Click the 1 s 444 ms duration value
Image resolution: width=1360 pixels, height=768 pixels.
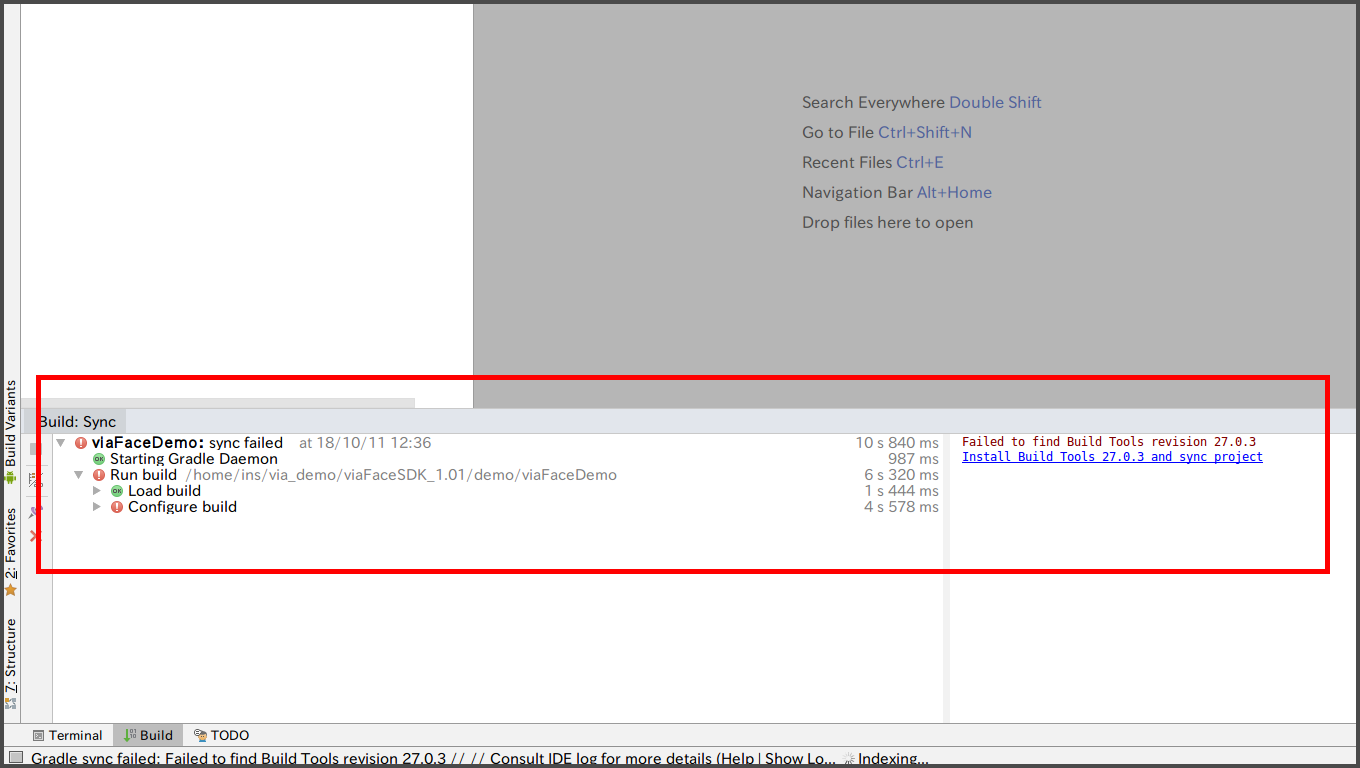[x=902, y=491]
